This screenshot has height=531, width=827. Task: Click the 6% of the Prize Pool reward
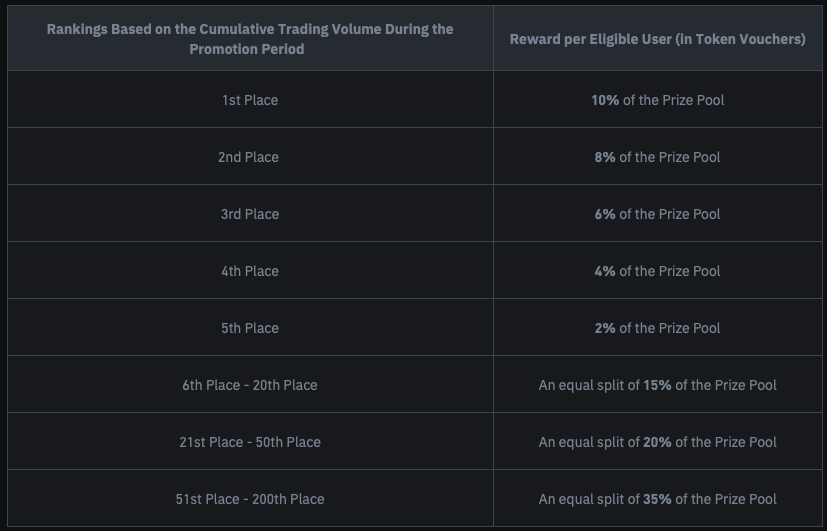click(x=657, y=214)
